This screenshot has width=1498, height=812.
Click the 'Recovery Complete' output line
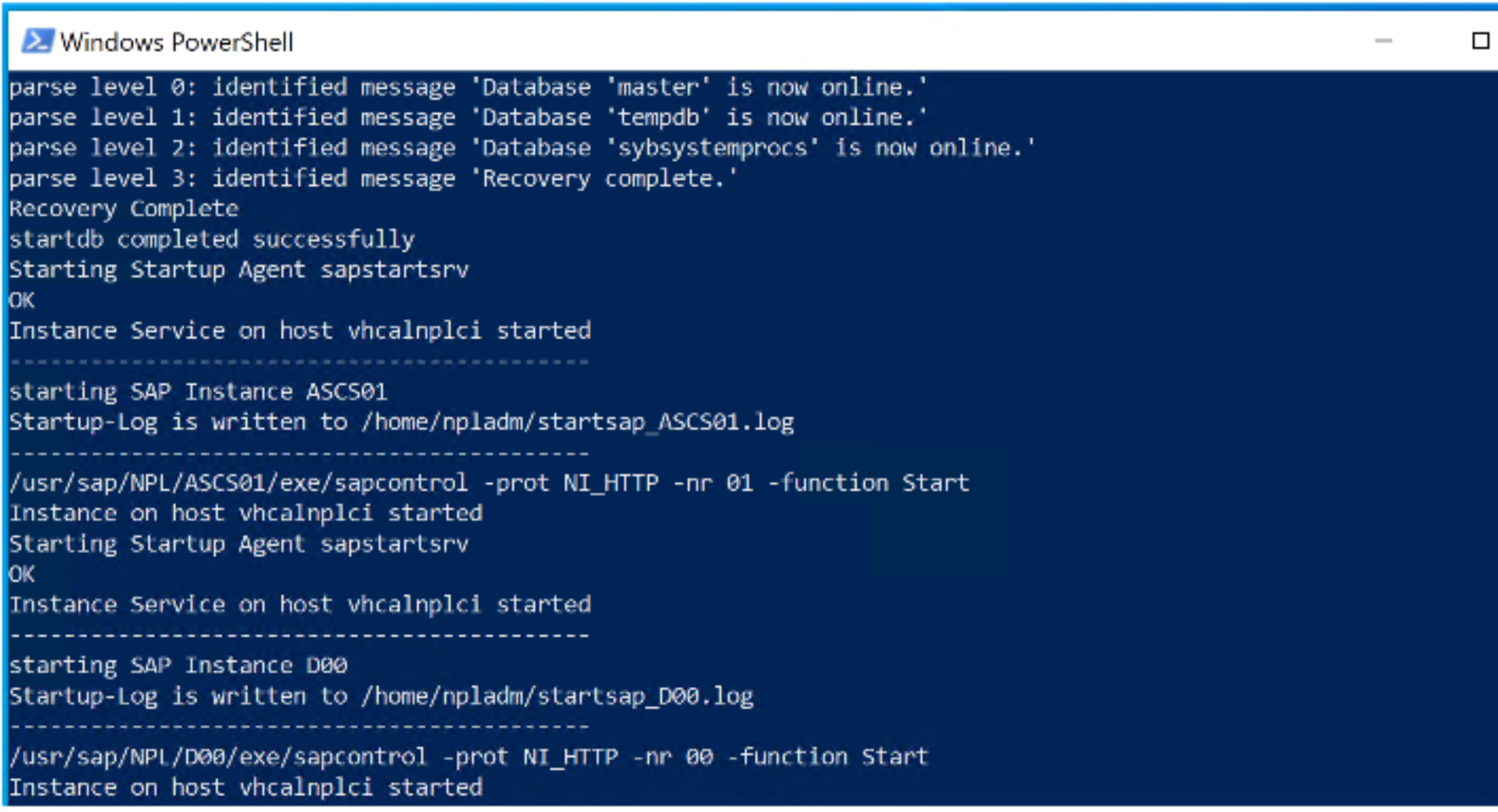pos(124,209)
